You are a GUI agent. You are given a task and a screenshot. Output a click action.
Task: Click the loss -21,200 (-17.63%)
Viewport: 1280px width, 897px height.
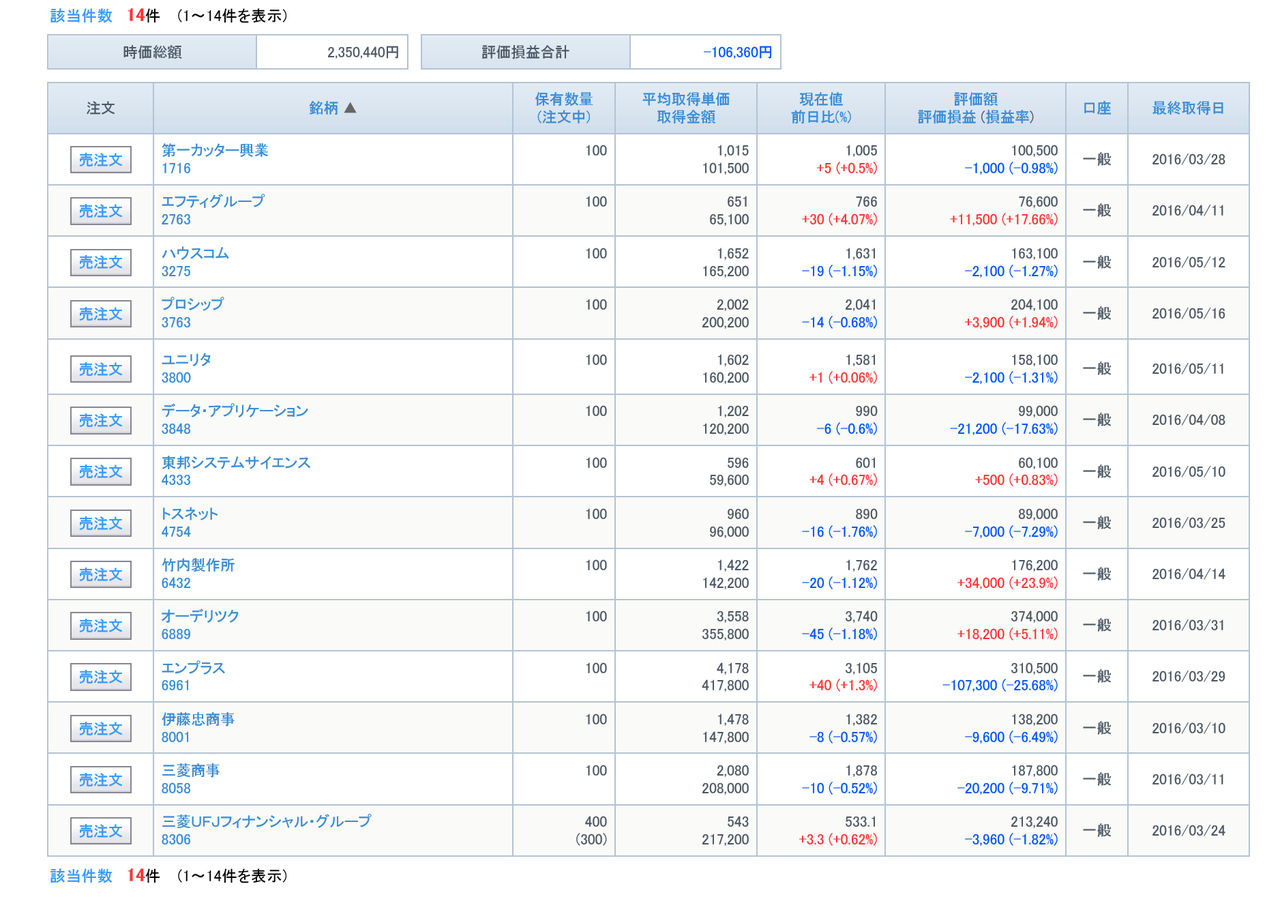tap(1004, 429)
